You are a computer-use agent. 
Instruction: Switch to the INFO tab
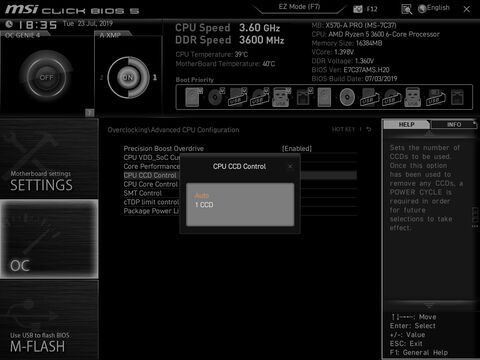tap(454, 124)
